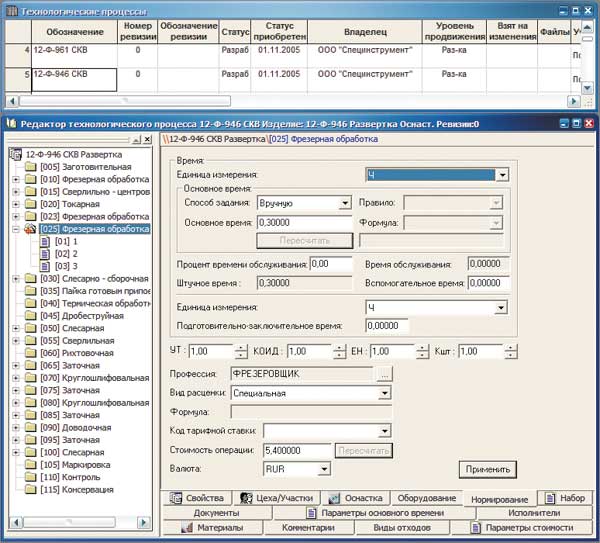Open the top Единица измерения dropdown
The height and width of the screenshot is (543, 600).
(x=502, y=175)
